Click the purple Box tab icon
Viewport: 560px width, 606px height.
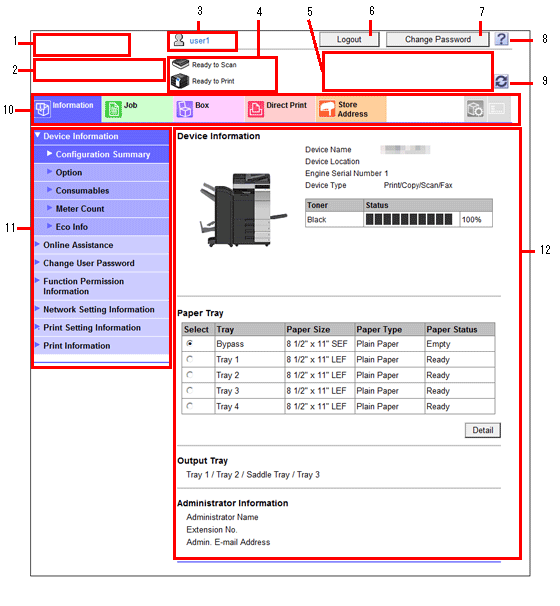(x=184, y=109)
